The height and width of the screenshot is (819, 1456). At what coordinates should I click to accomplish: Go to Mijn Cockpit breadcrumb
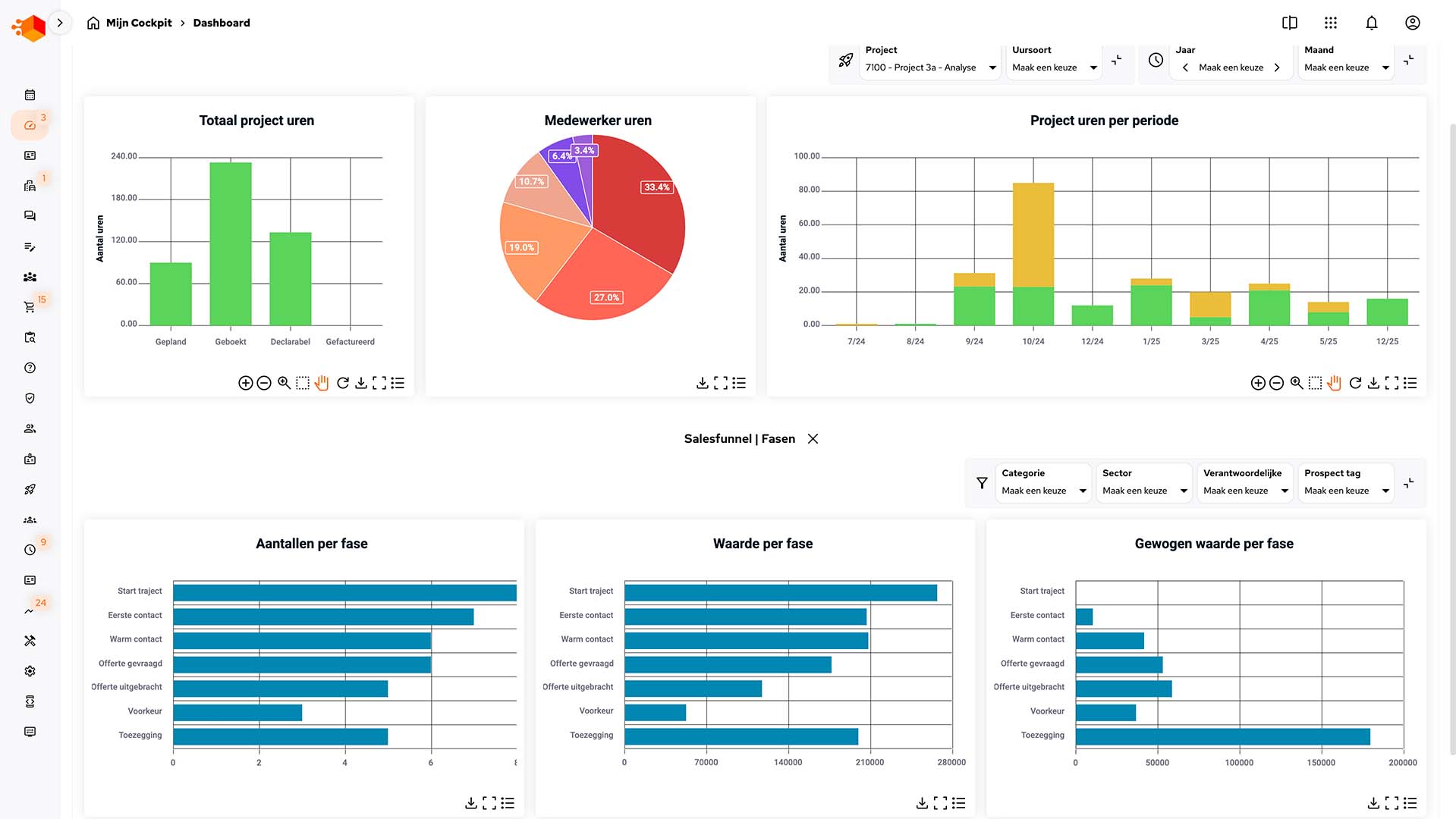click(138, 23)
